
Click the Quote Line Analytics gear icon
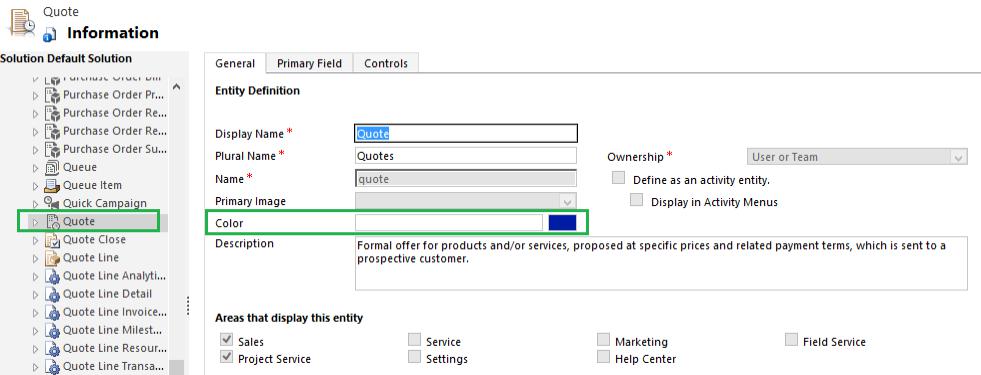53,276
